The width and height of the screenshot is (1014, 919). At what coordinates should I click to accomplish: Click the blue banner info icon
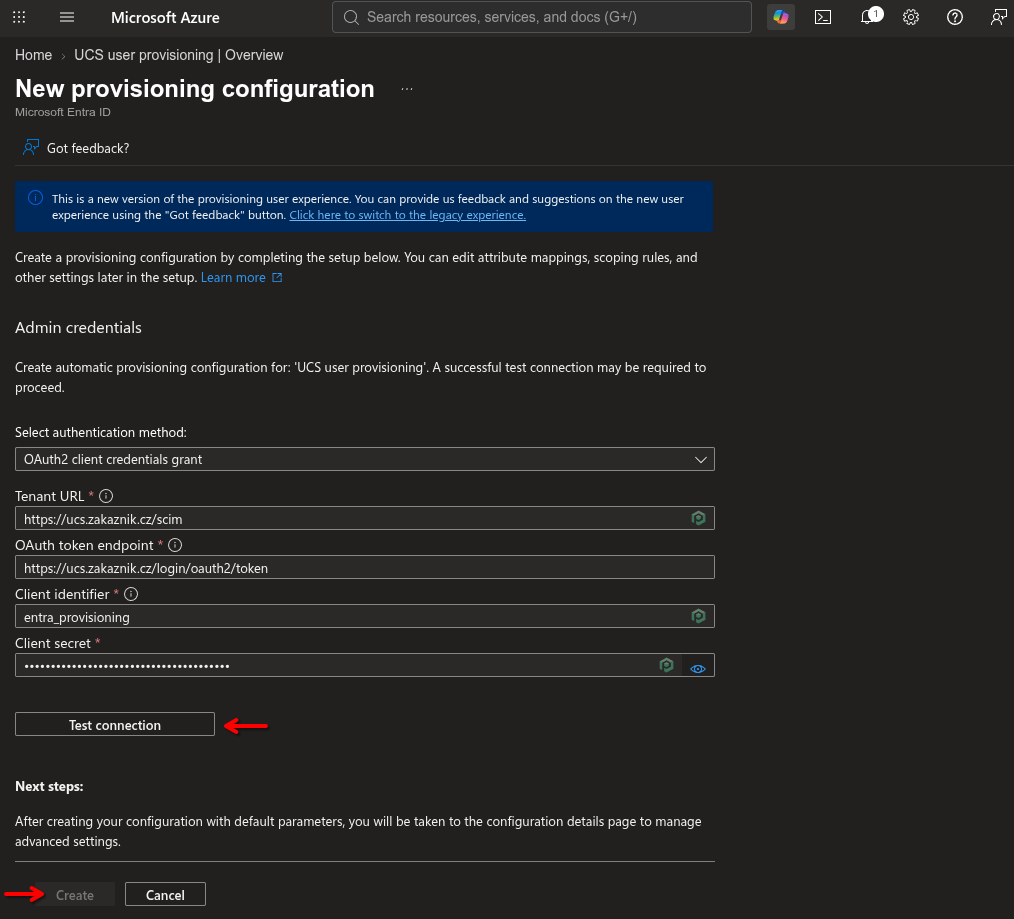coord(36,198)
